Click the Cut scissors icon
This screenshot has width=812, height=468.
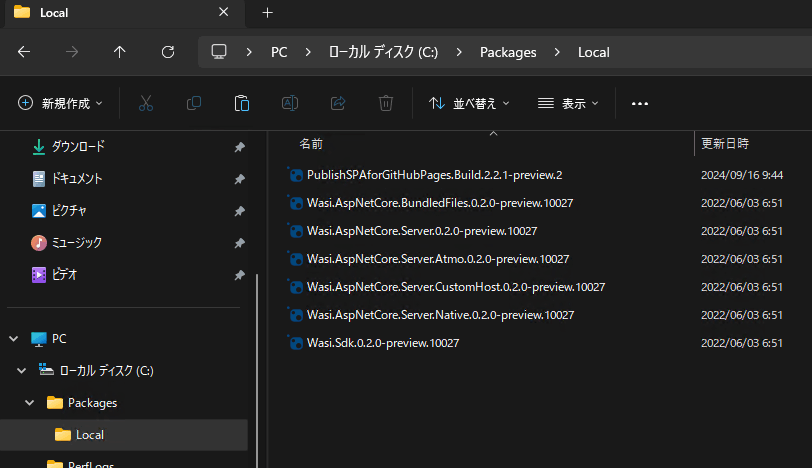146,104
